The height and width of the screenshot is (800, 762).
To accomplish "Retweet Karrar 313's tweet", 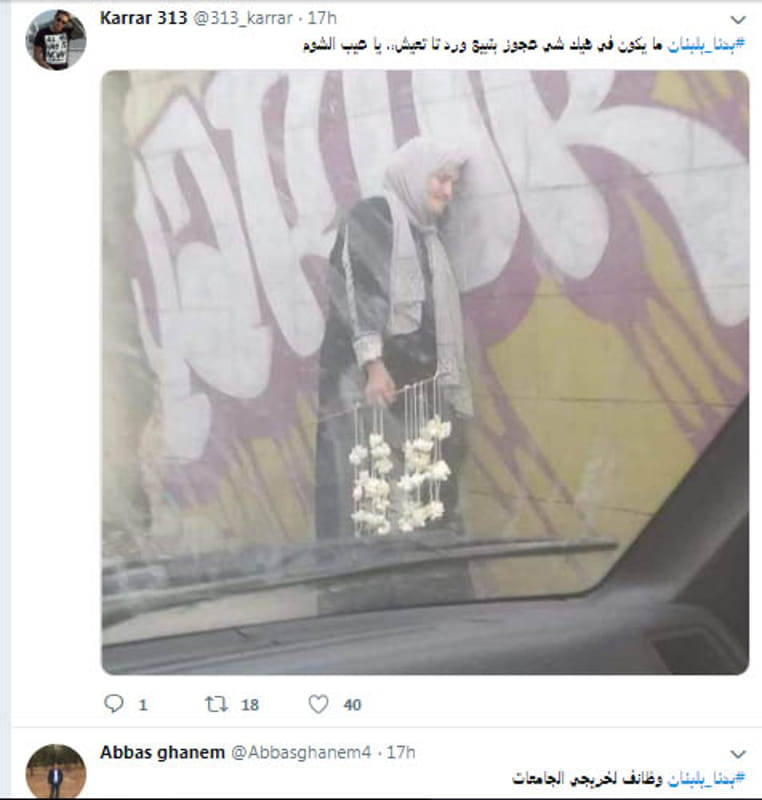I will coord(216,704).
